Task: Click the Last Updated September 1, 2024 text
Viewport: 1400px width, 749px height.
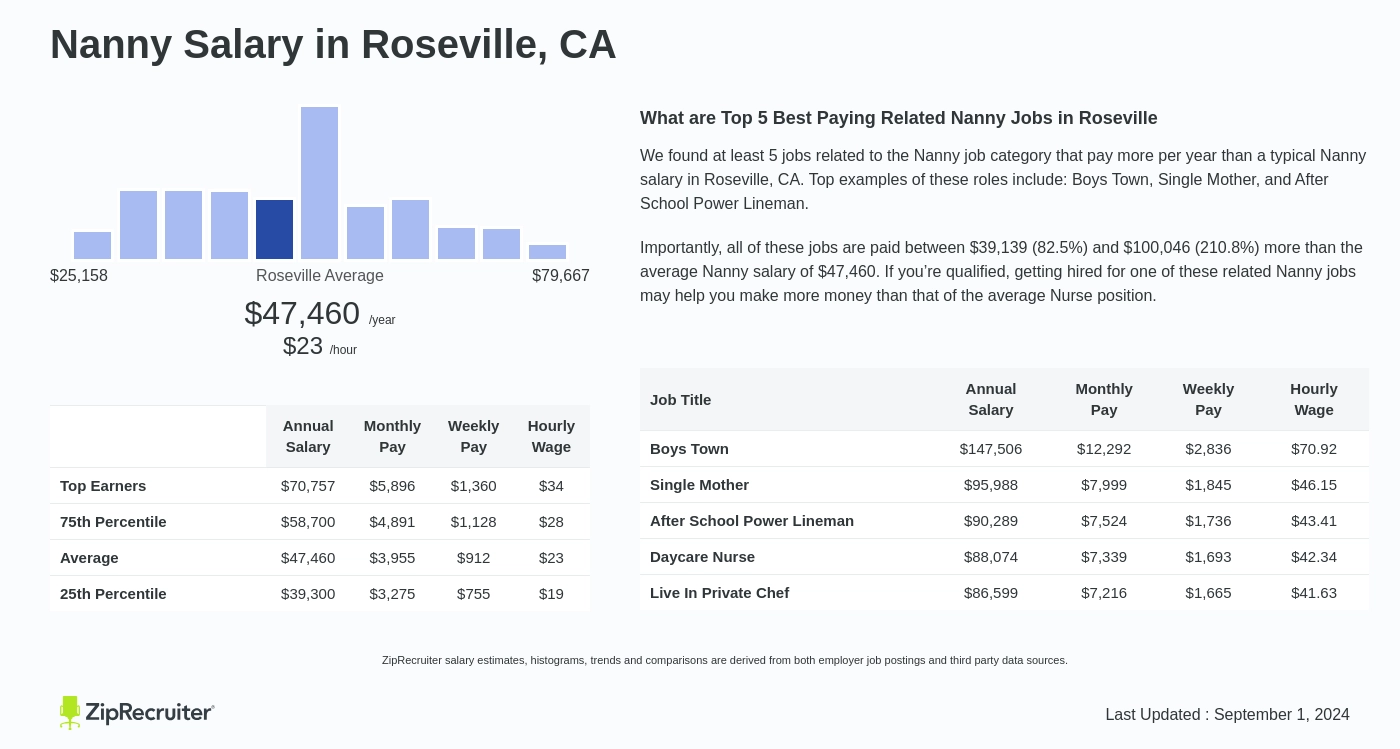Action: (1227, 715)
